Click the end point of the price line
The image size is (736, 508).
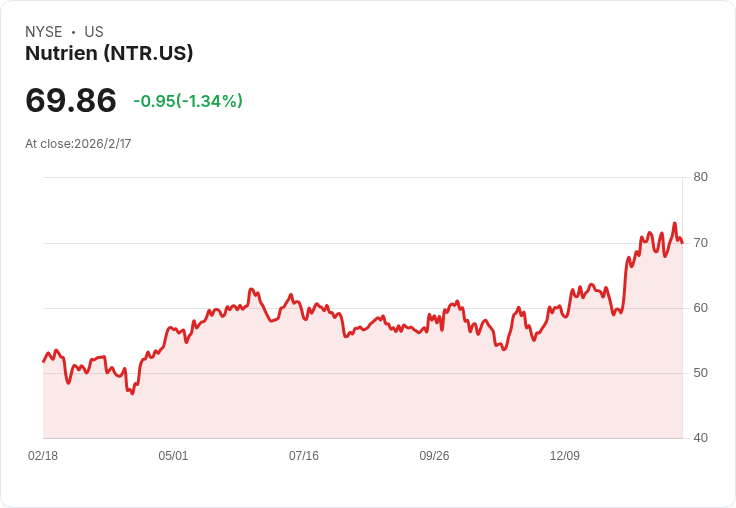pos(682,243)
